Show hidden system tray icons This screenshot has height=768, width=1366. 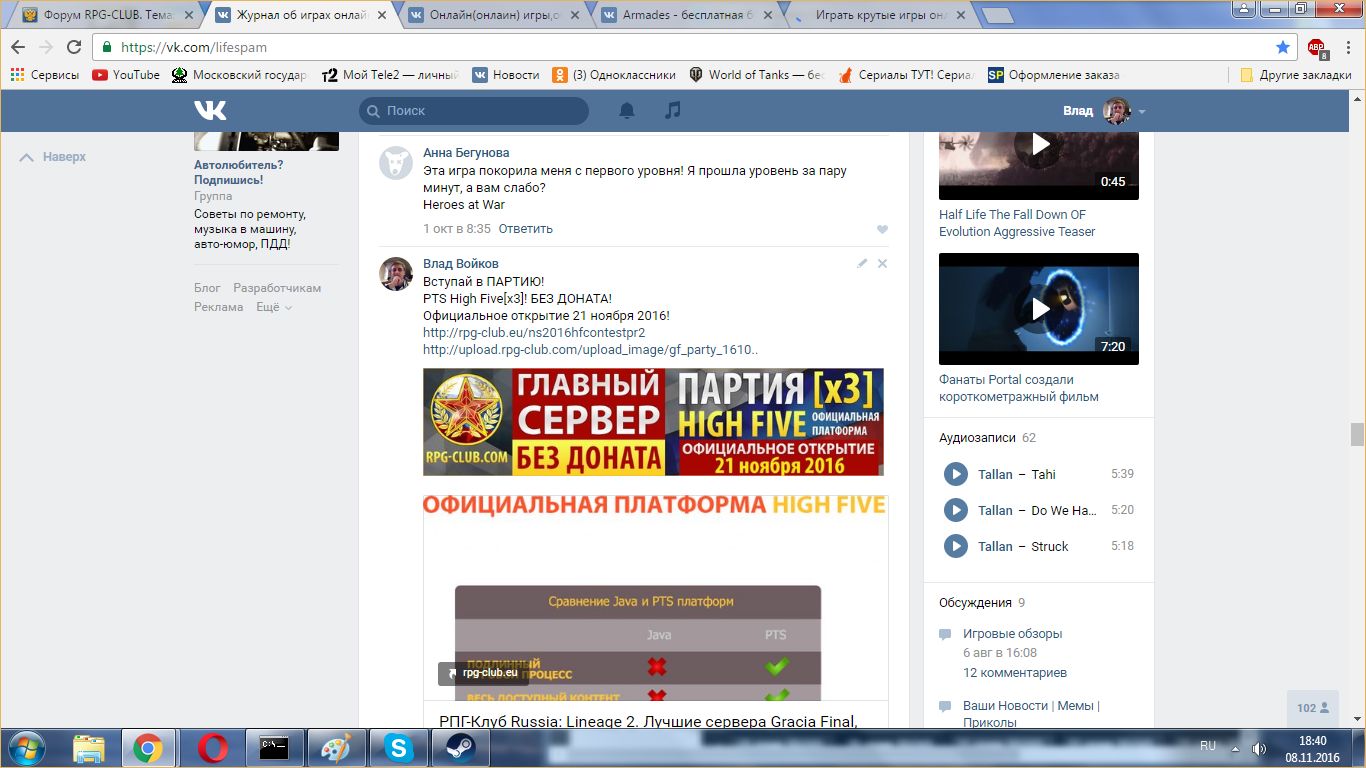[x=1236, y=748]
